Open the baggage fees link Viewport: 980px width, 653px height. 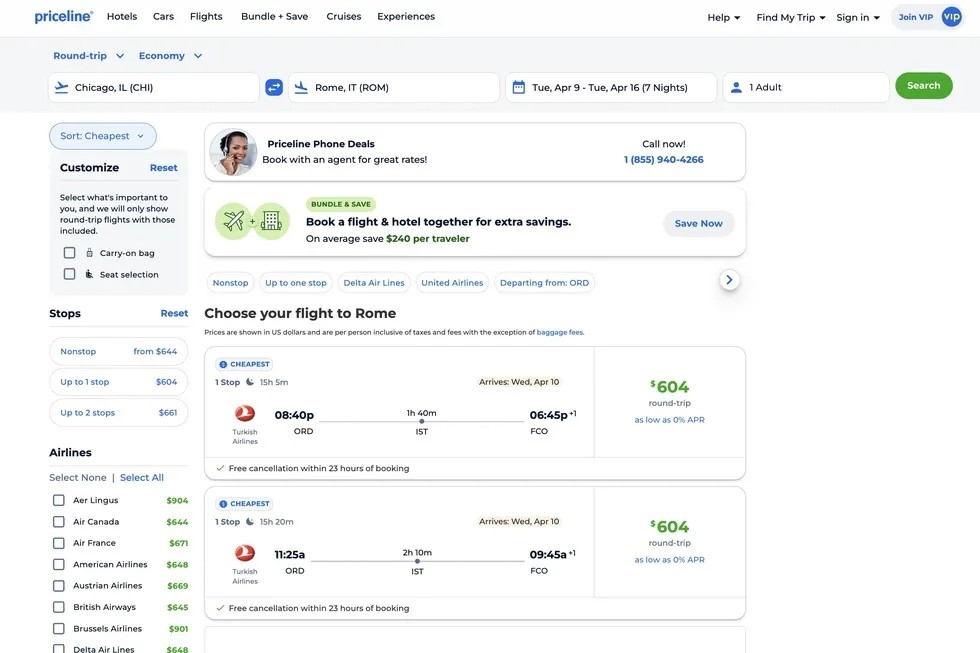click(560, 332)
